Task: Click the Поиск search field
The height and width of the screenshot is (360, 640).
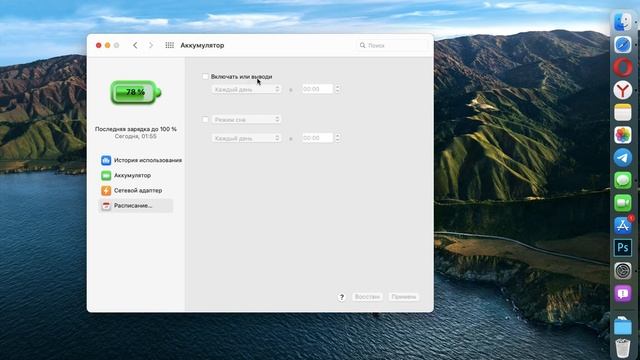Action: click(x=393, y=45)
